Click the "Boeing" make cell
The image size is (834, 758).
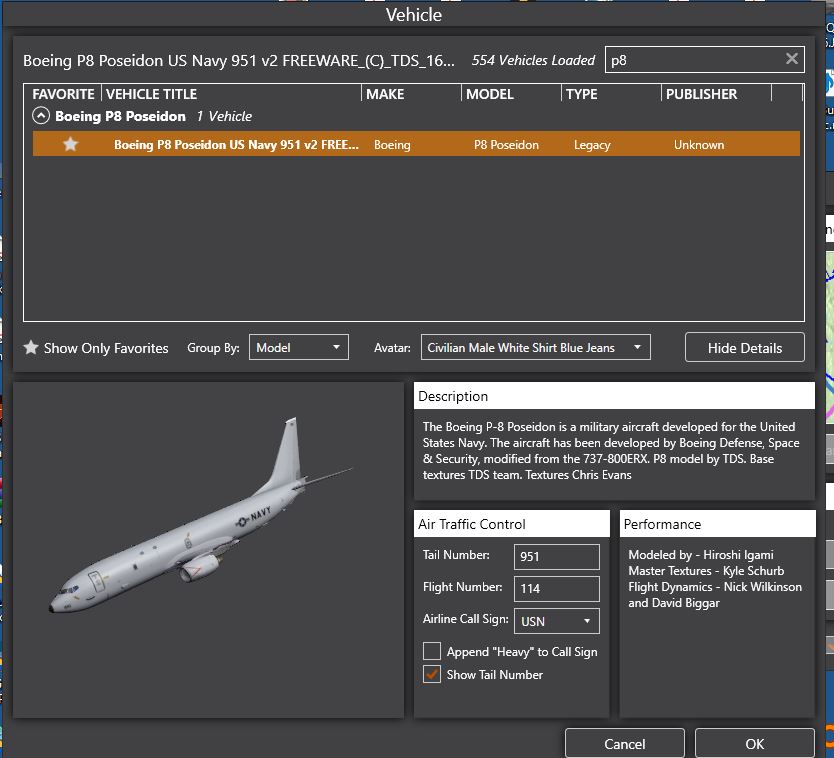point(392,145)
